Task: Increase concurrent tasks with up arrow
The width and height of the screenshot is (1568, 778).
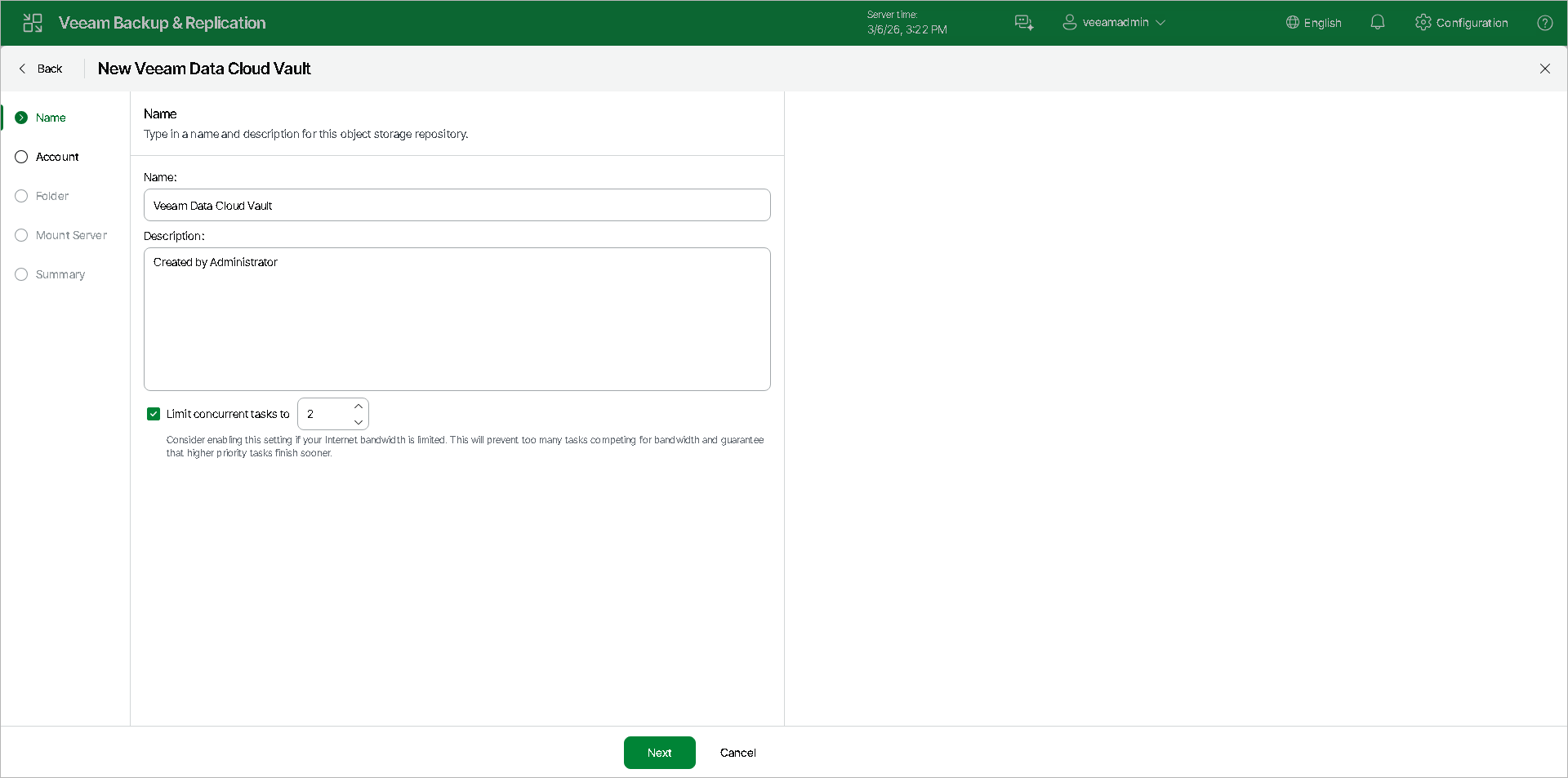Action: pos(358,407)
